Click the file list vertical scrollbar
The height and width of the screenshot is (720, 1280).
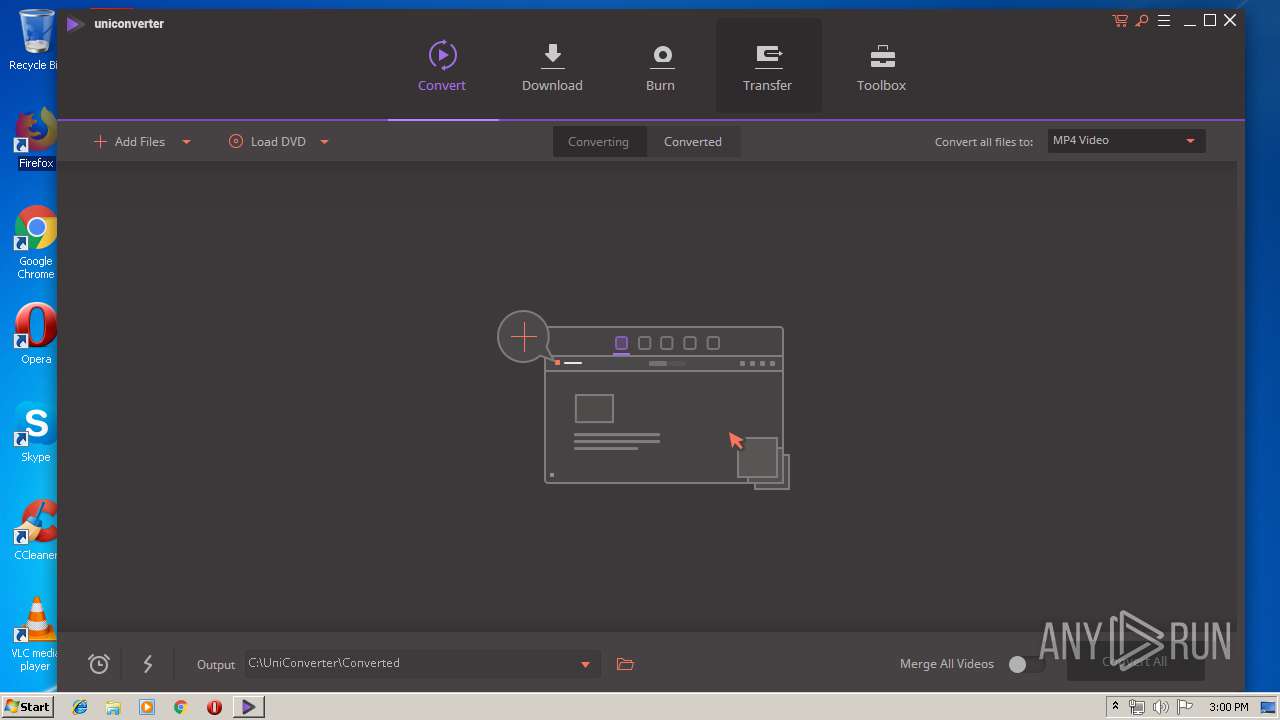[1240, 395]
